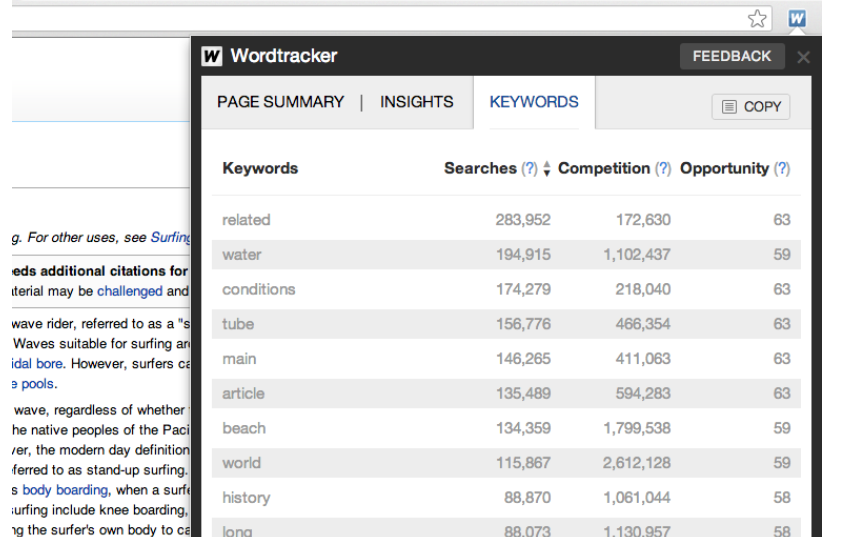Sort keywords using the Searches sort arrows
This screenshot has height=537, width=849.
coord(547,170)
